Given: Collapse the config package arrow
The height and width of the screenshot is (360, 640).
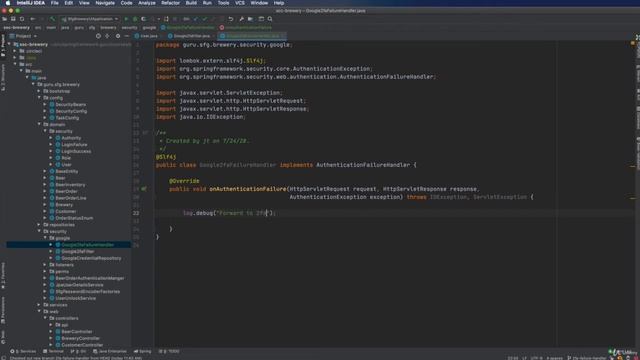Looking at the screenshot, I should point(40,98).
